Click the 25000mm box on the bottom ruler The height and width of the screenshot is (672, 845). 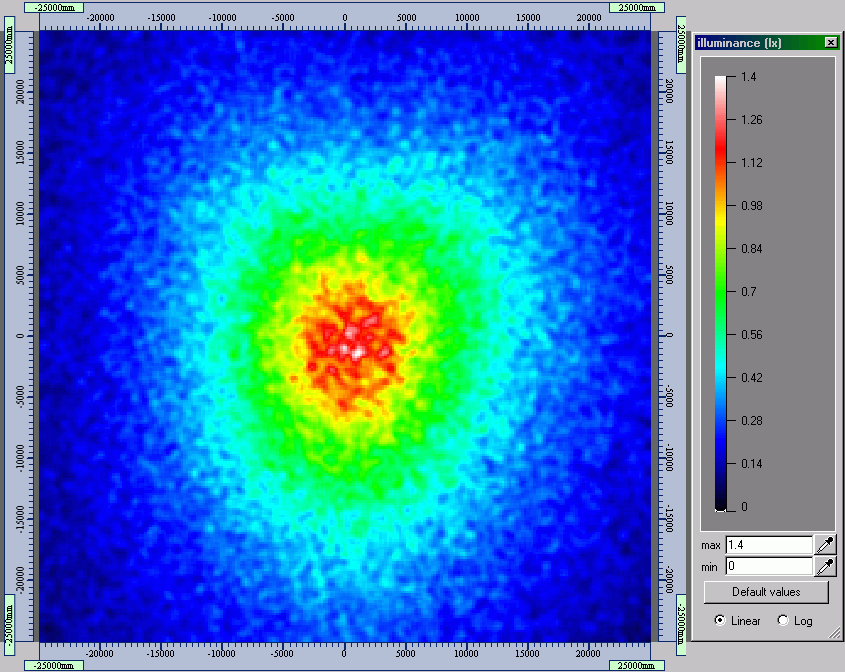click(636, 666)
